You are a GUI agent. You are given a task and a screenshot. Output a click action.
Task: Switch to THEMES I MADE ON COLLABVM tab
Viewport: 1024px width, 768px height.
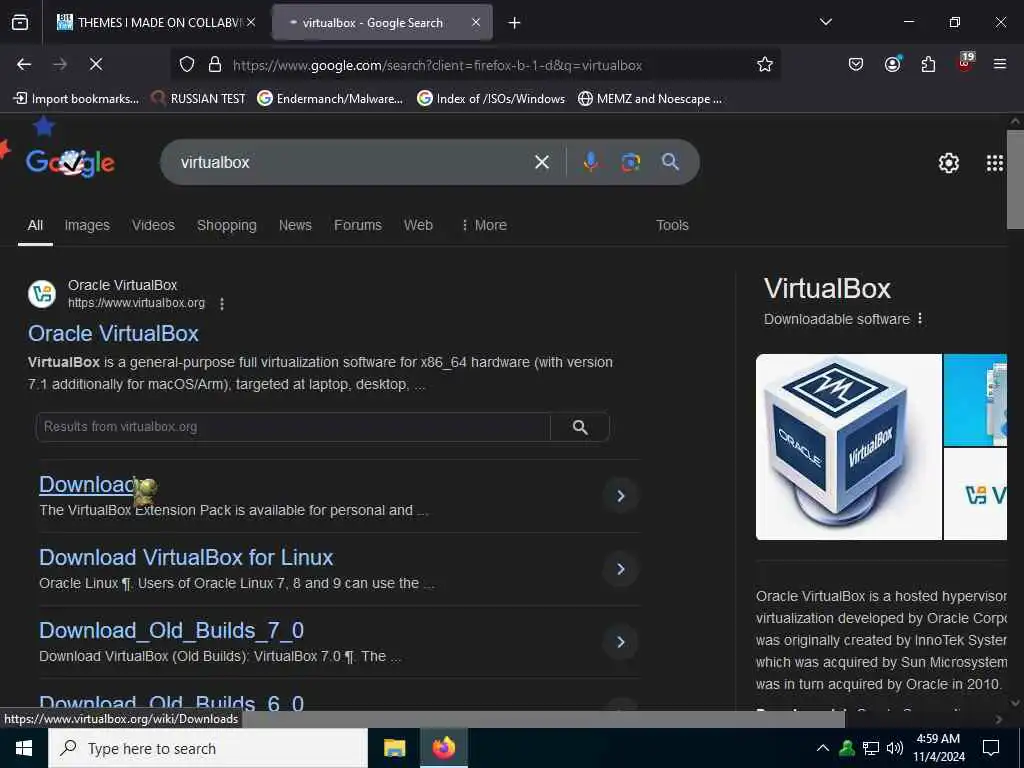(x=155, y=23)
